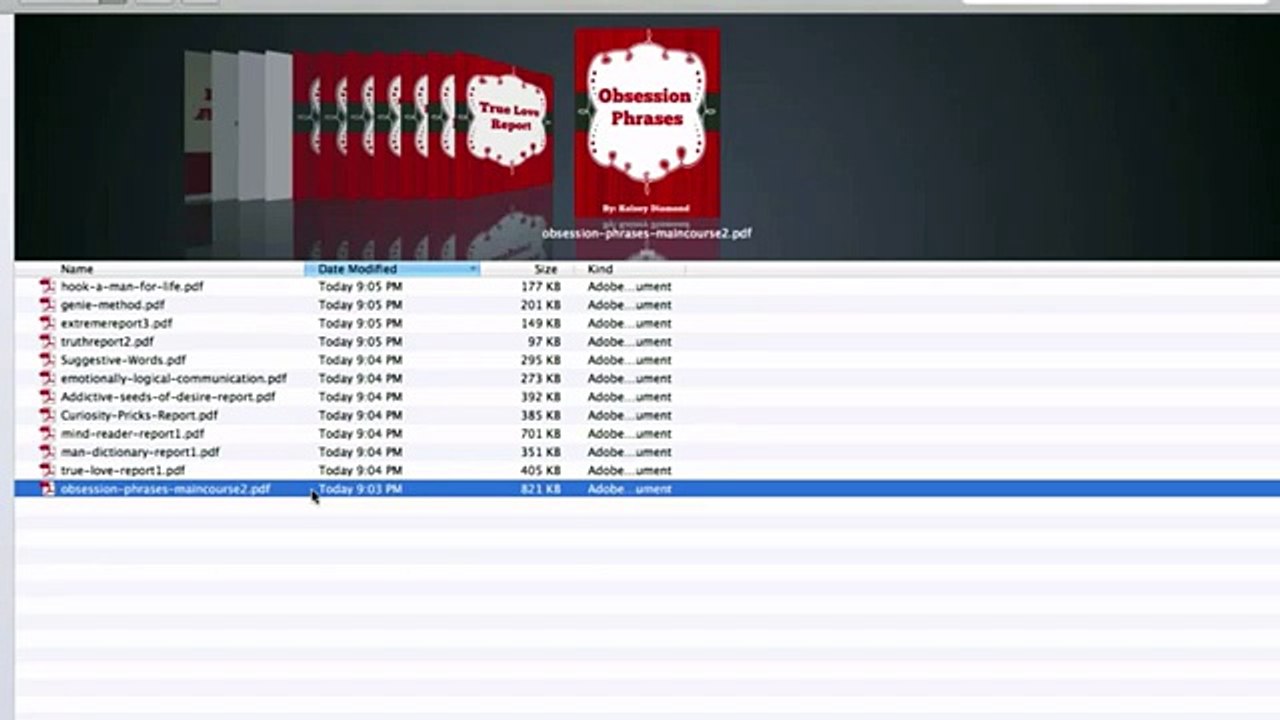
Task: Click PDF icon next to genie-method.pdf
Action: (x=46, y=304)
